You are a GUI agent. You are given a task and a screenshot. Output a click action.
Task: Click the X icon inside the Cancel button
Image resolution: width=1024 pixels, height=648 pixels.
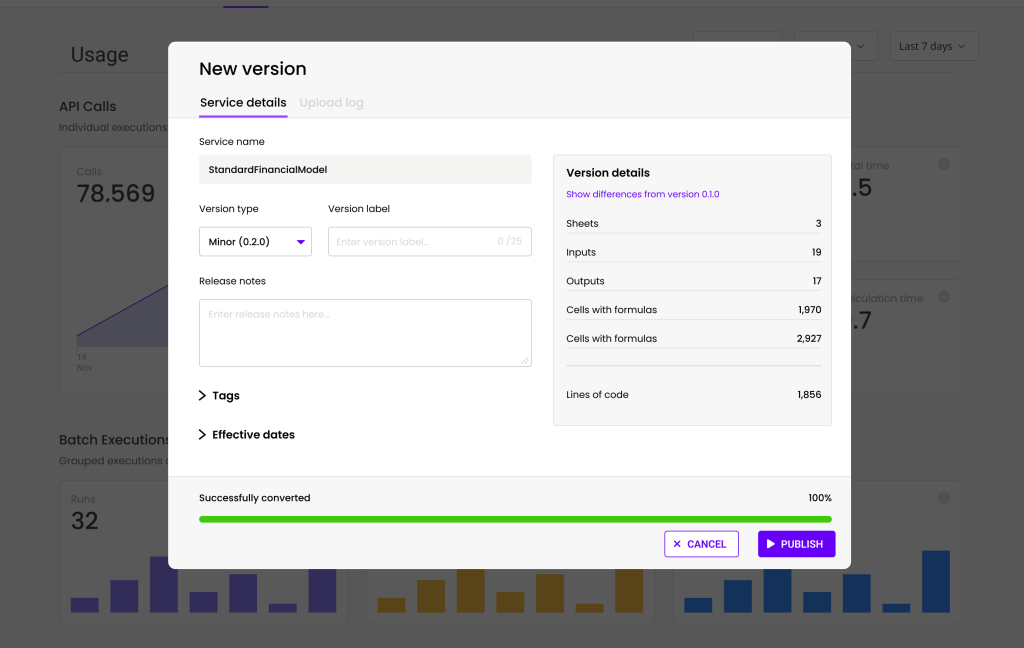click(x=678, y=543)
